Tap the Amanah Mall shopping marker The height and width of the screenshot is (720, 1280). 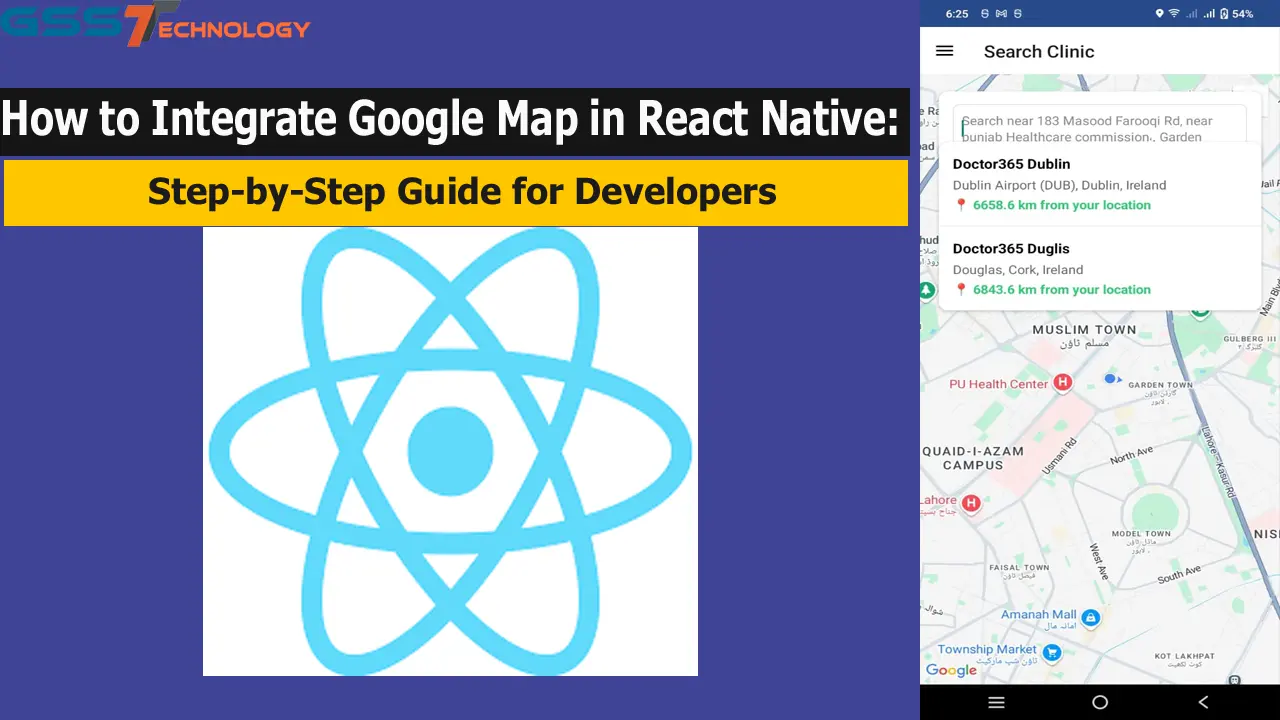pos(1091,618)
